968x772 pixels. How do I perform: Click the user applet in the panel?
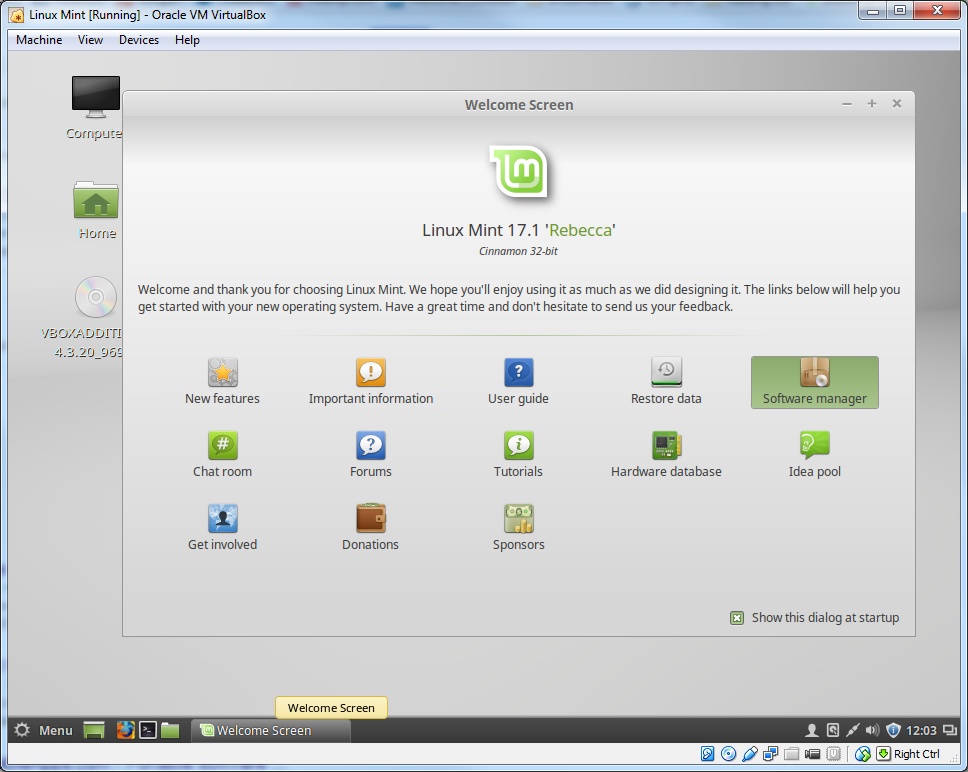click(x=812, y=731)
